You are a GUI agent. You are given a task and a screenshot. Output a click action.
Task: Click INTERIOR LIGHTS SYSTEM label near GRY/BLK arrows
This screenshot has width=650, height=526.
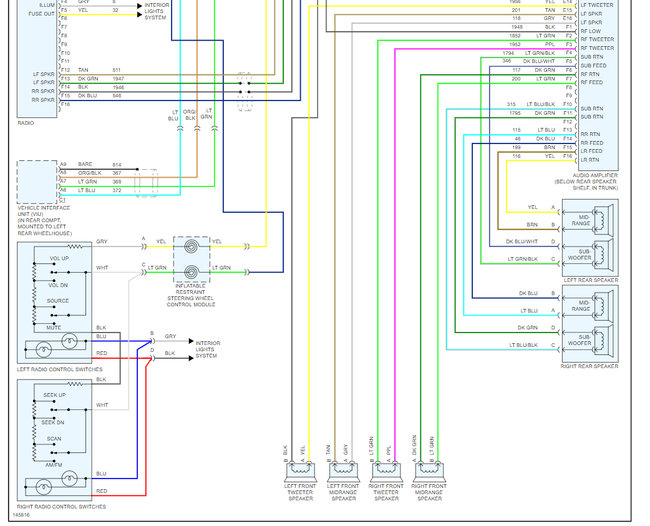pyautogui.click(x=208, y=349)
